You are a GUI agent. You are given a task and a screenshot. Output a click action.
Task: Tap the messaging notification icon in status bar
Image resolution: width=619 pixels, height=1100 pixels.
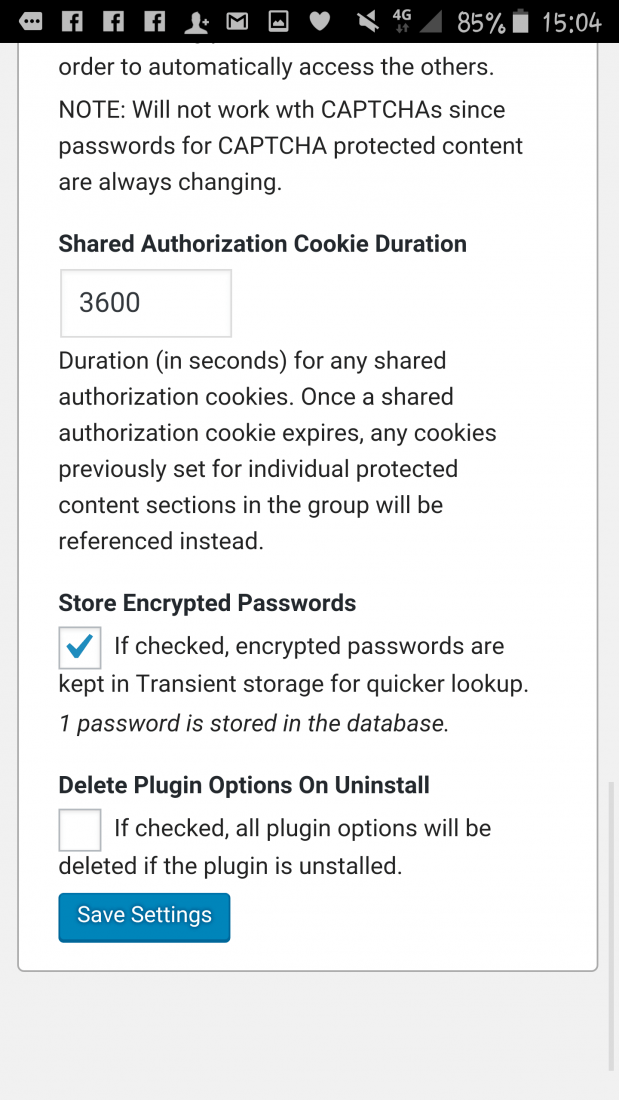[31, 22]
